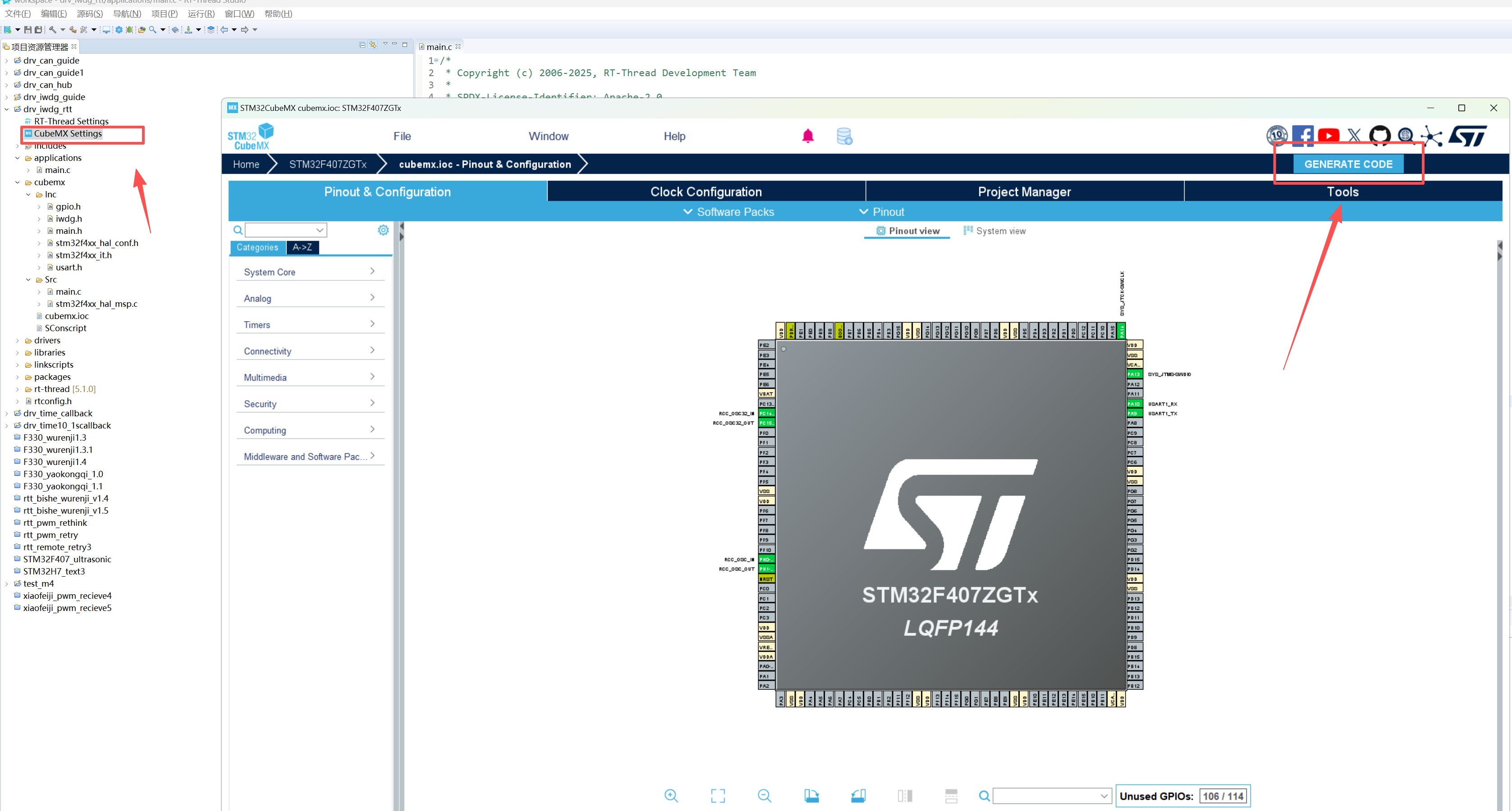
Task: Expand the Multimedia category
Action: click(x=310, y=377)
